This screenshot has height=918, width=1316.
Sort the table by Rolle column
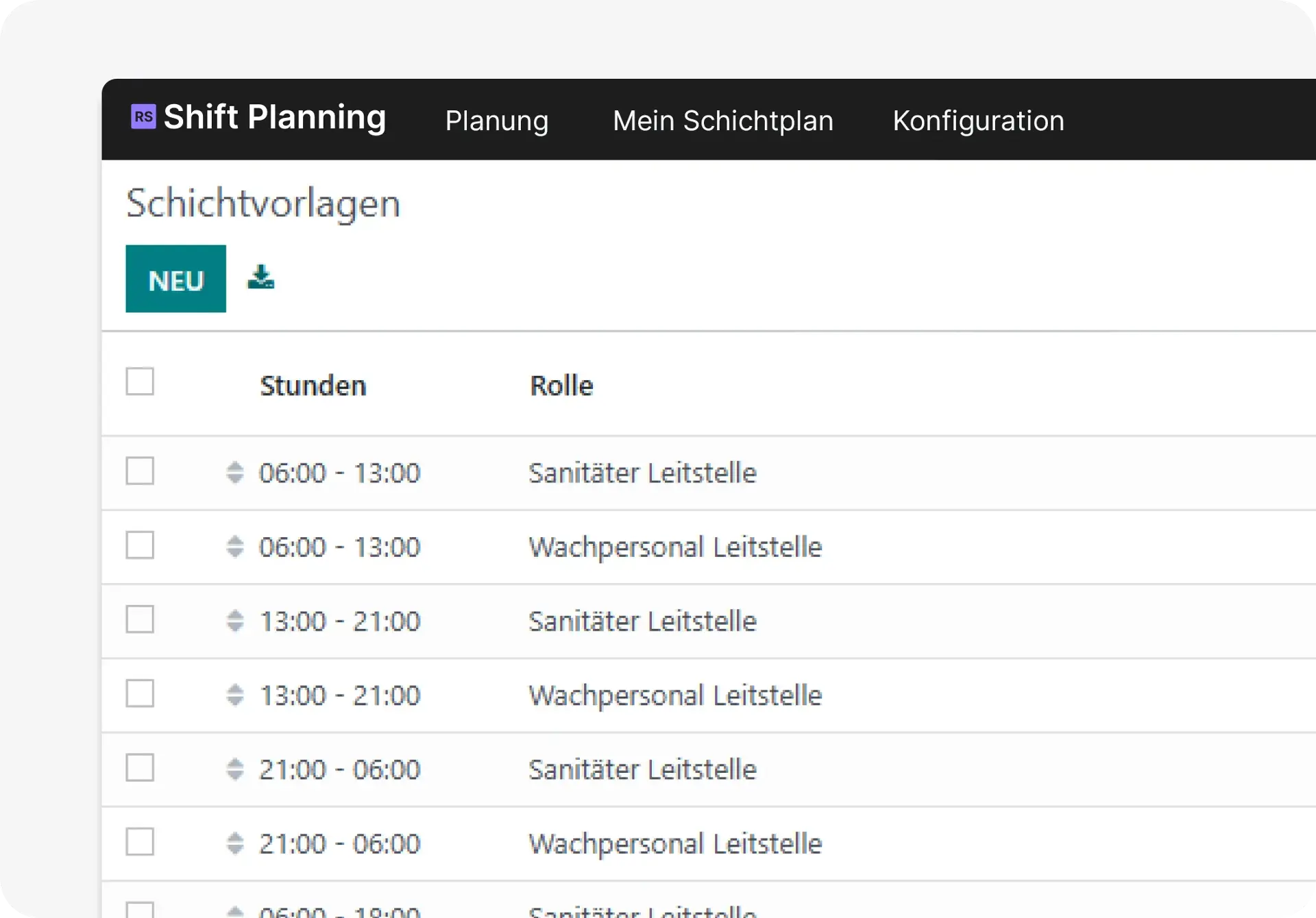(561, 386)
